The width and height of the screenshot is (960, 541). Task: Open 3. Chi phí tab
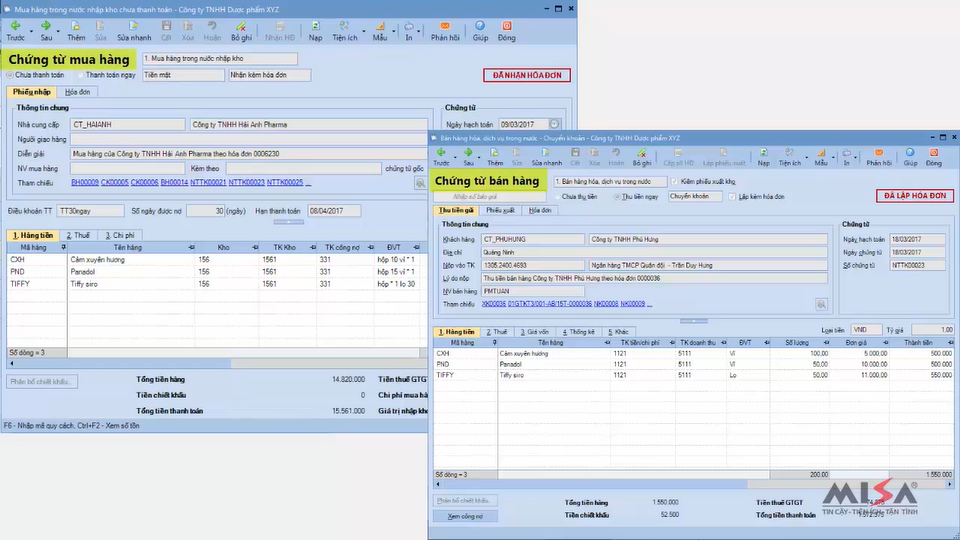click(x=119, y=235)
